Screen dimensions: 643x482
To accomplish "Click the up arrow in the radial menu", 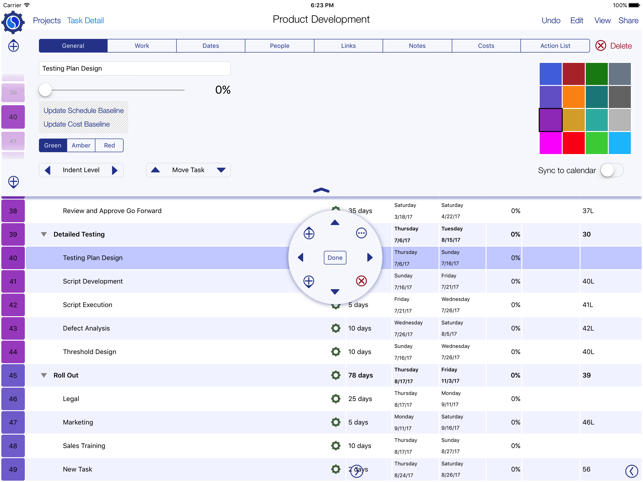I will coord(335,223).
